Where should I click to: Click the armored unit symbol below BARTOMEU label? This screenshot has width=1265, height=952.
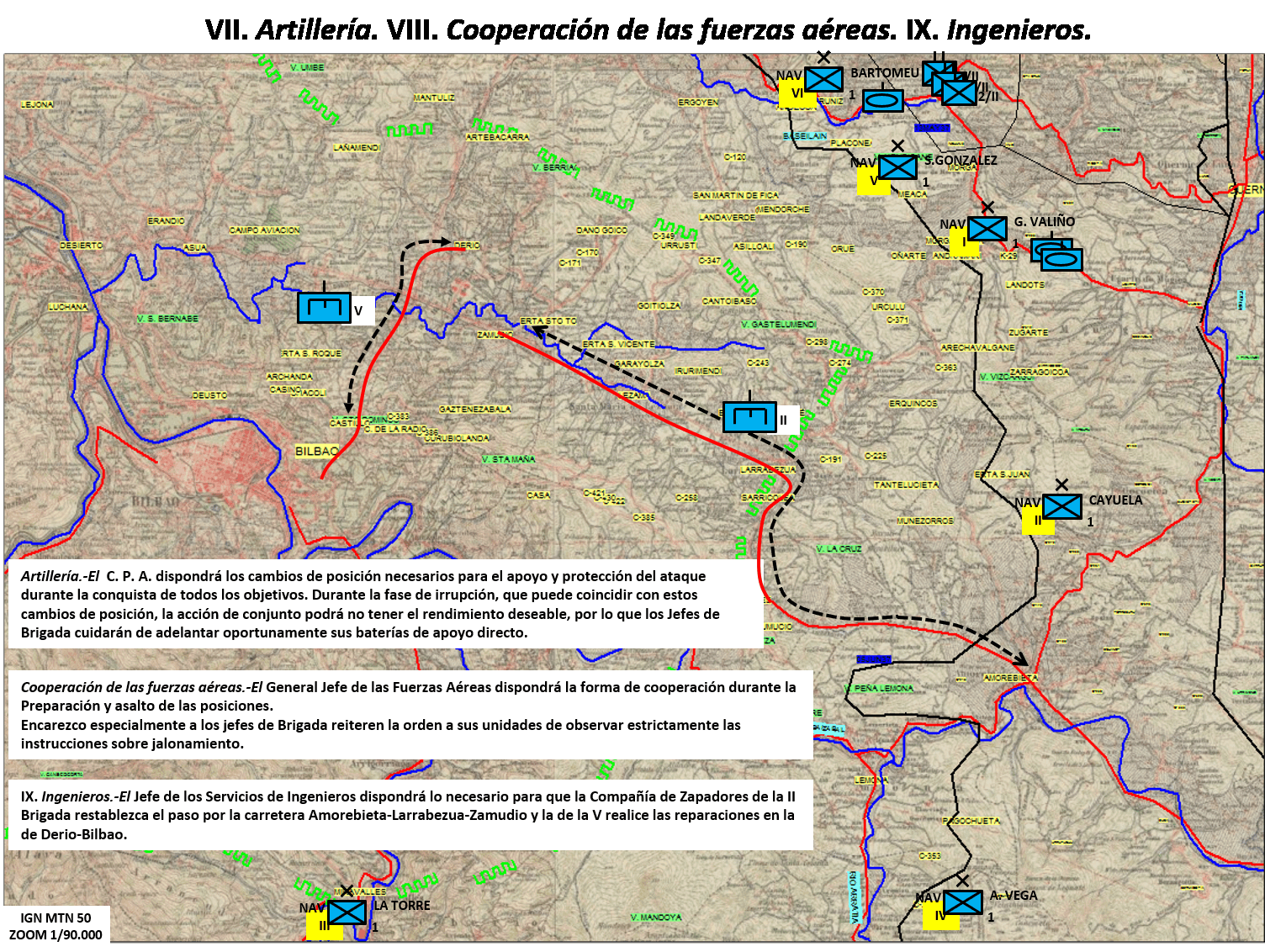(882, 102)
